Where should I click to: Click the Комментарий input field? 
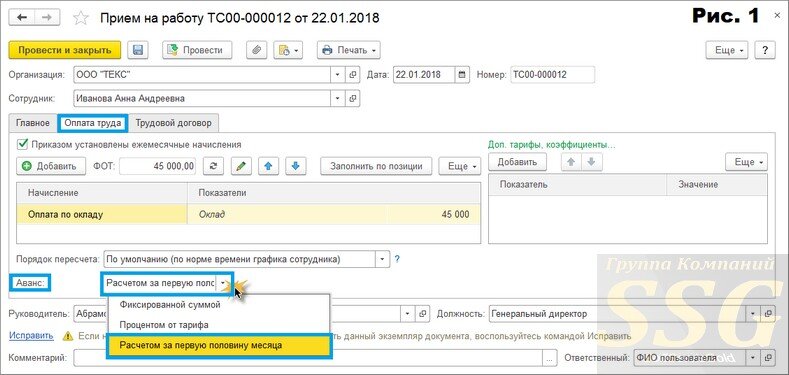coord(308,358)
